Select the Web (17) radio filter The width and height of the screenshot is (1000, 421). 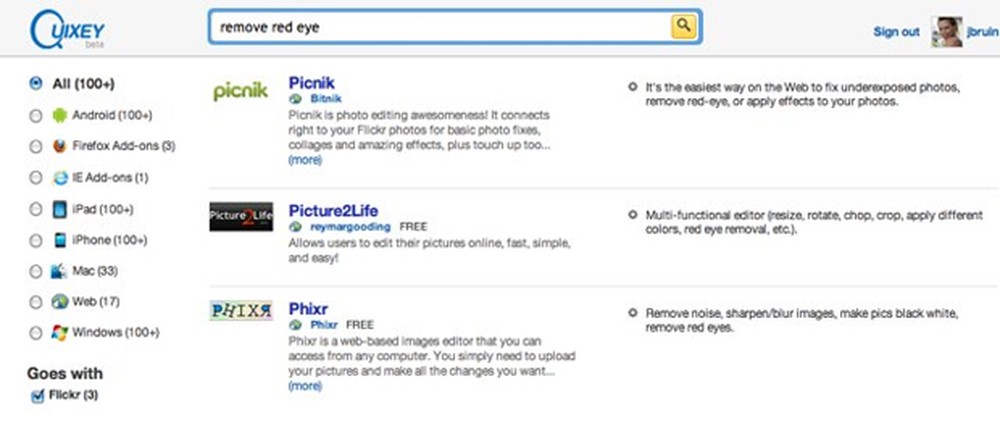click(x=36, y=302)
